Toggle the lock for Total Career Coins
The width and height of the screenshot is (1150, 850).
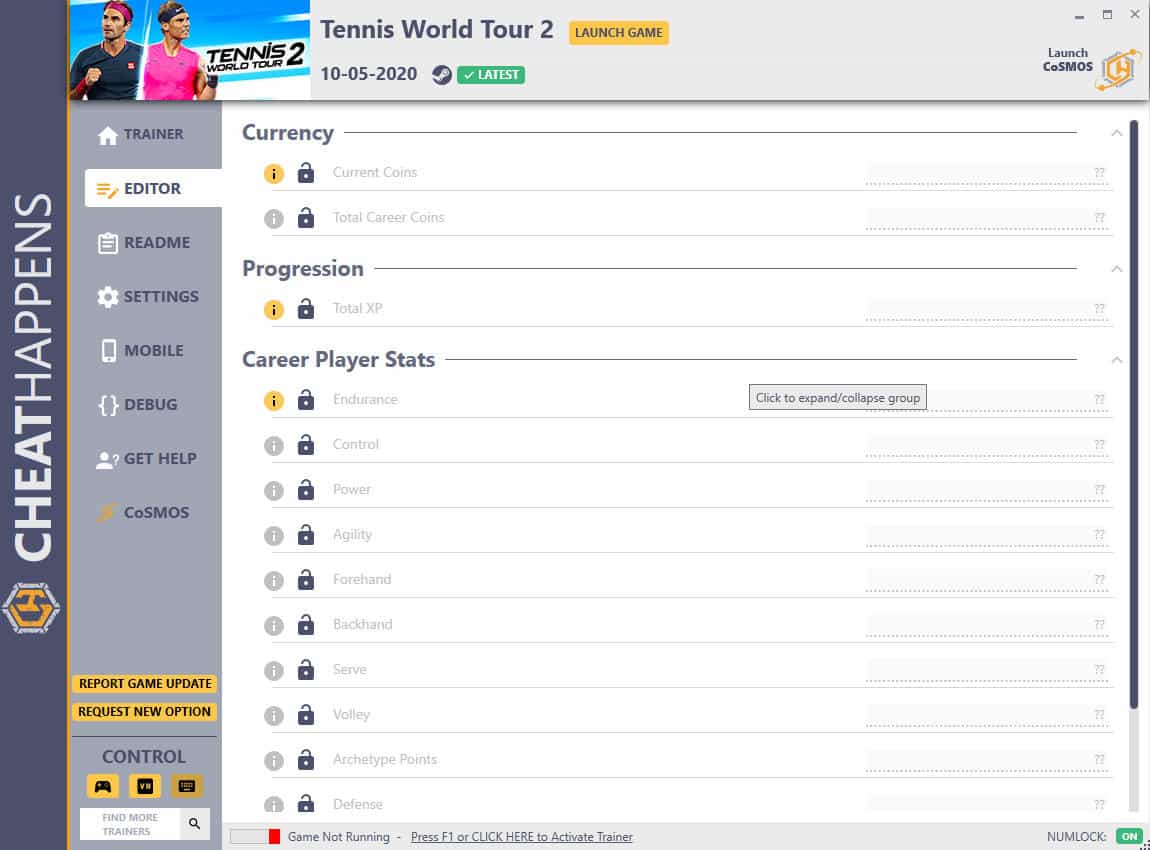tap(306, 218)
